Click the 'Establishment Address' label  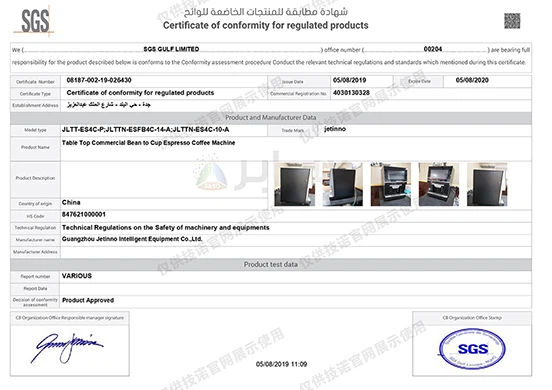(x=35, y=105)
